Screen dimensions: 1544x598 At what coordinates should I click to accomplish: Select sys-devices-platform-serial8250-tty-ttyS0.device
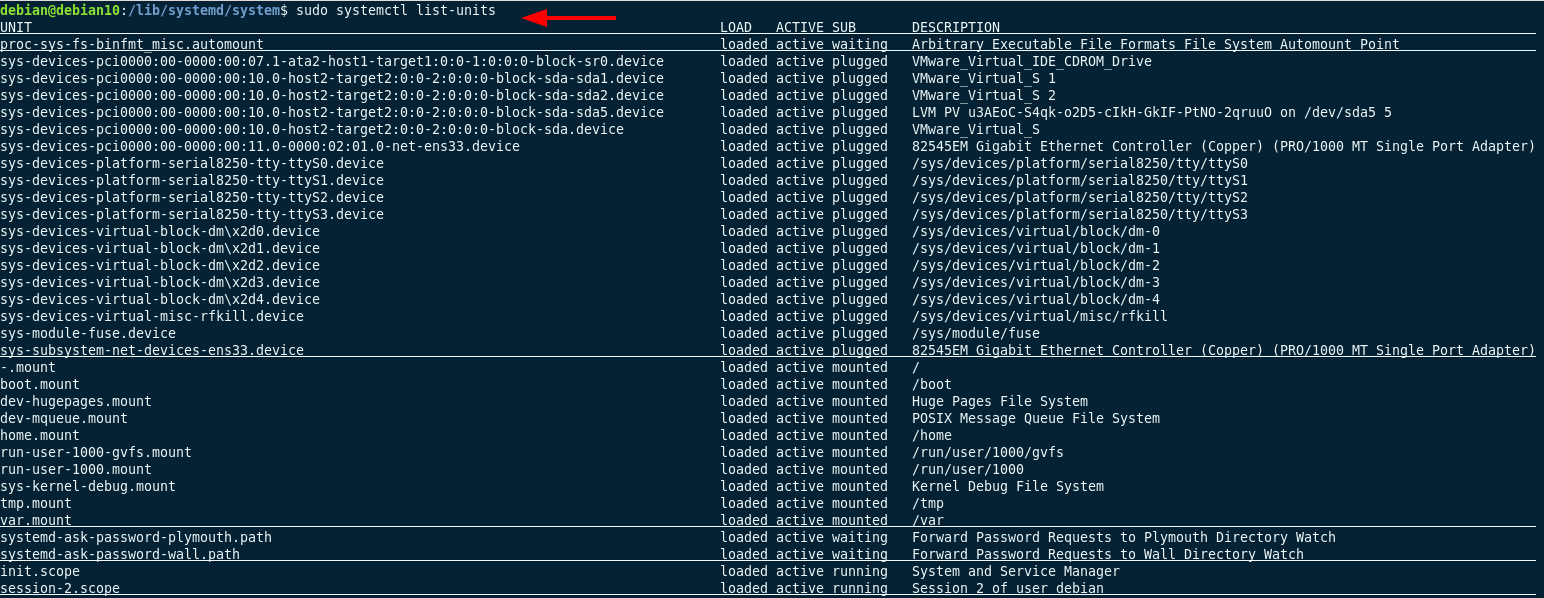click(192, 163)
